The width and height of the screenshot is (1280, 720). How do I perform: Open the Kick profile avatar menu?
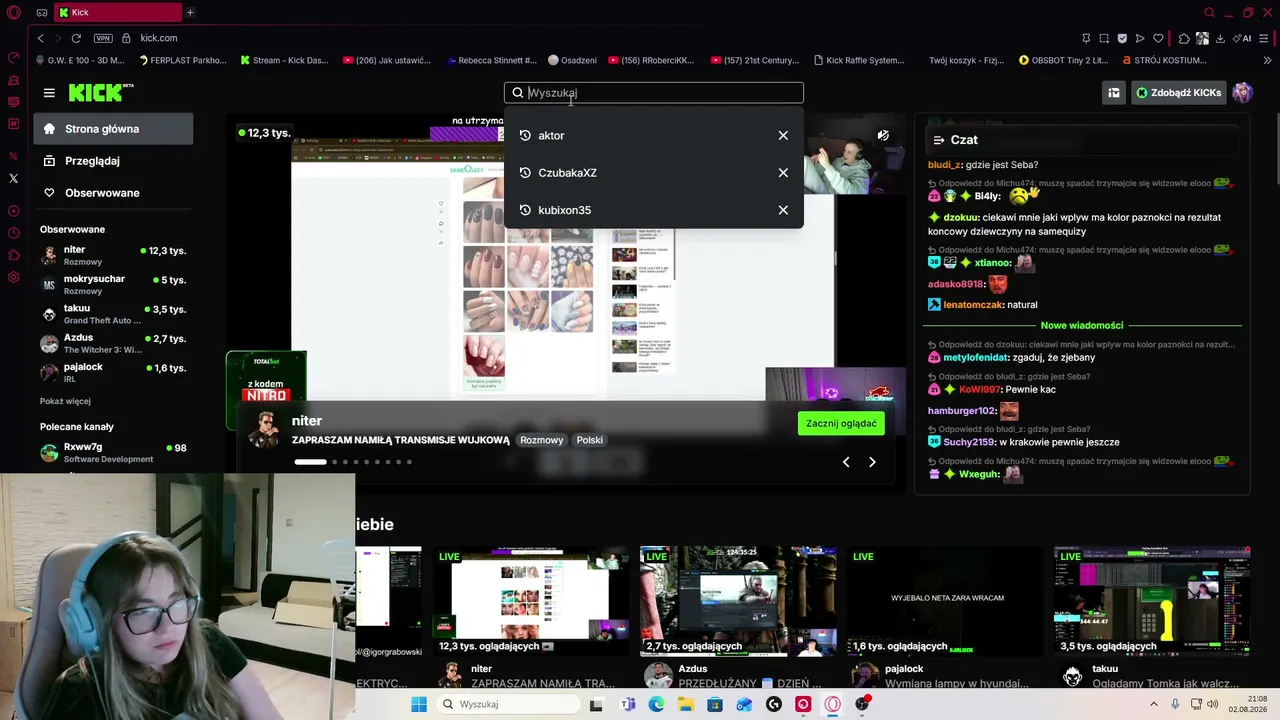1242,93
